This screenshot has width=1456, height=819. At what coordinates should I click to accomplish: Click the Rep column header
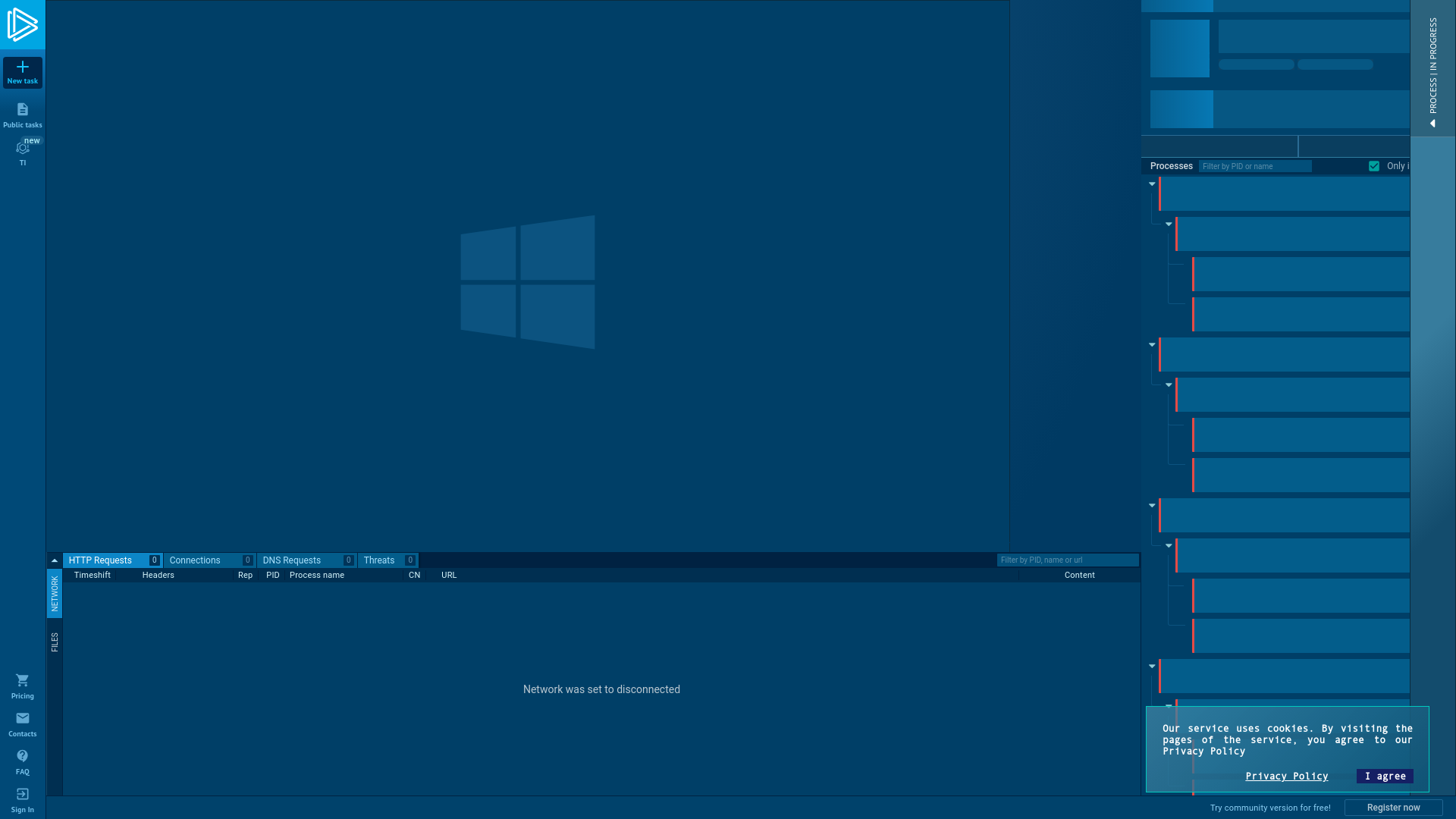point(245,576)
